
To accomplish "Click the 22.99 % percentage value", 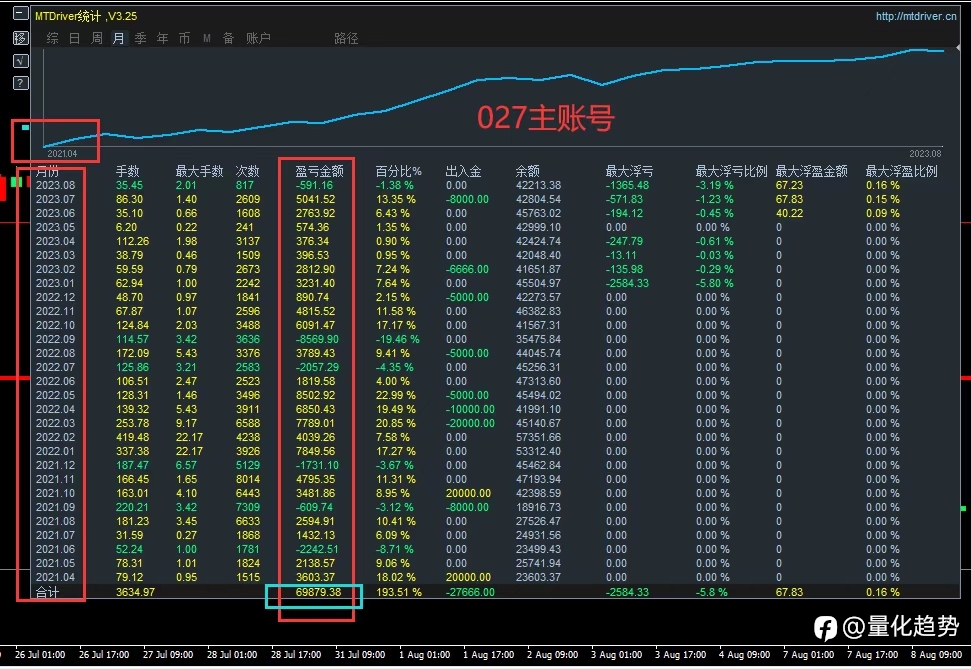I will (396, 395).
